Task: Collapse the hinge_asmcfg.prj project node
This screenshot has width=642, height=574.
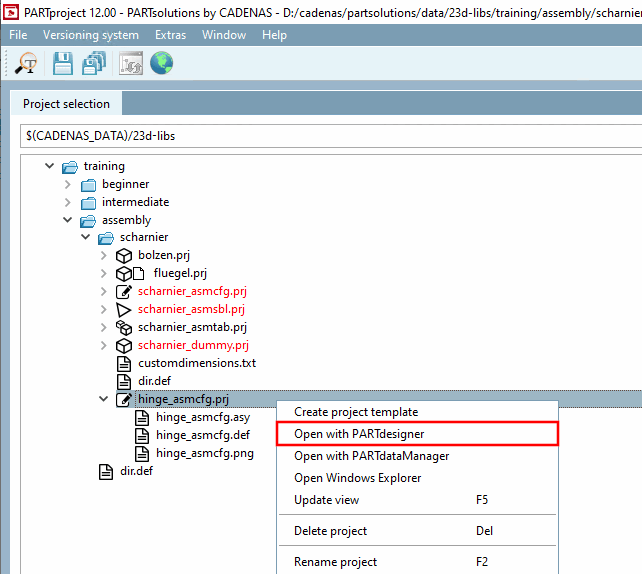Action: click(x=104, y=399)
